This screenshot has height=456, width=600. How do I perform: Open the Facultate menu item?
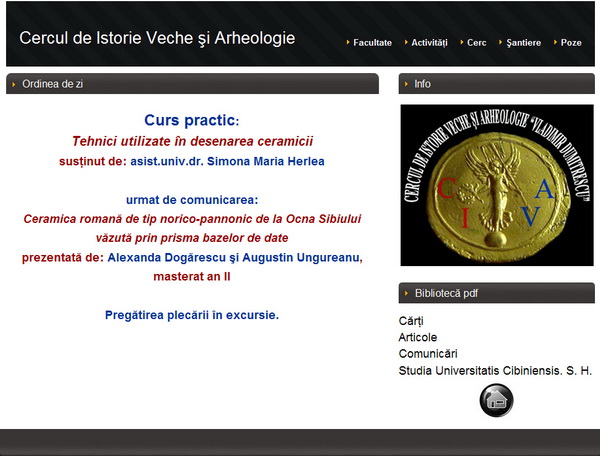pyautogui.click(x=372, y=42)
